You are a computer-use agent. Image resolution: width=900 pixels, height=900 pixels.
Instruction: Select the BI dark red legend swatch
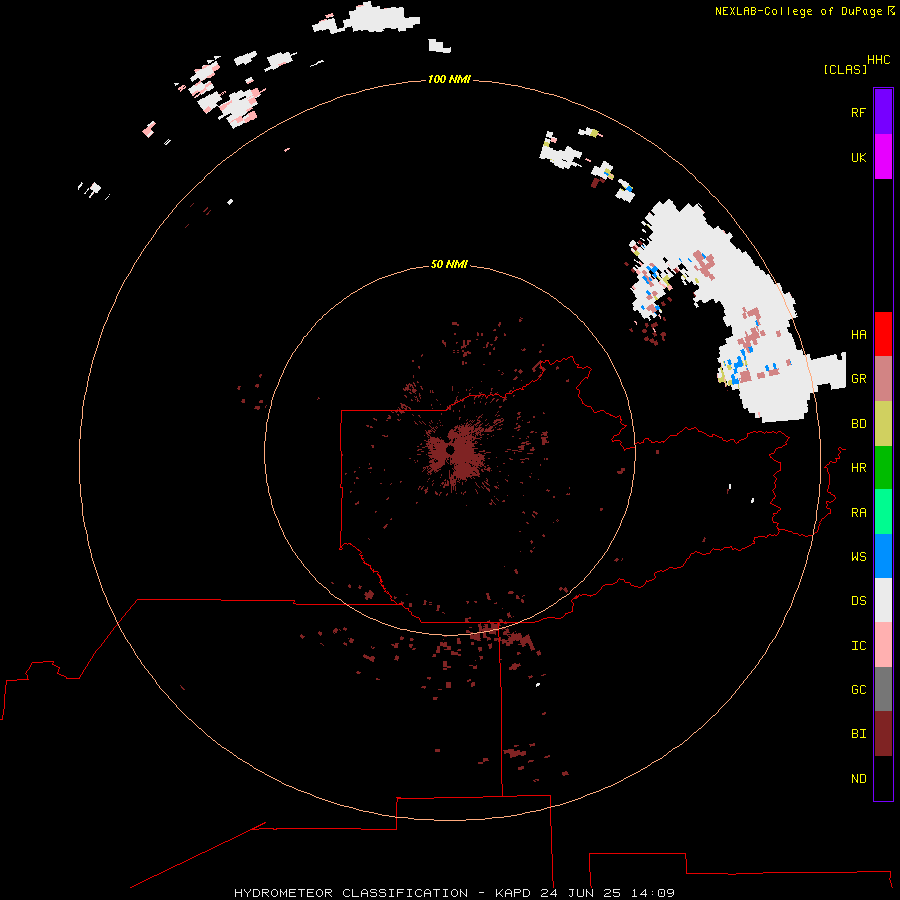coord(883,734)
